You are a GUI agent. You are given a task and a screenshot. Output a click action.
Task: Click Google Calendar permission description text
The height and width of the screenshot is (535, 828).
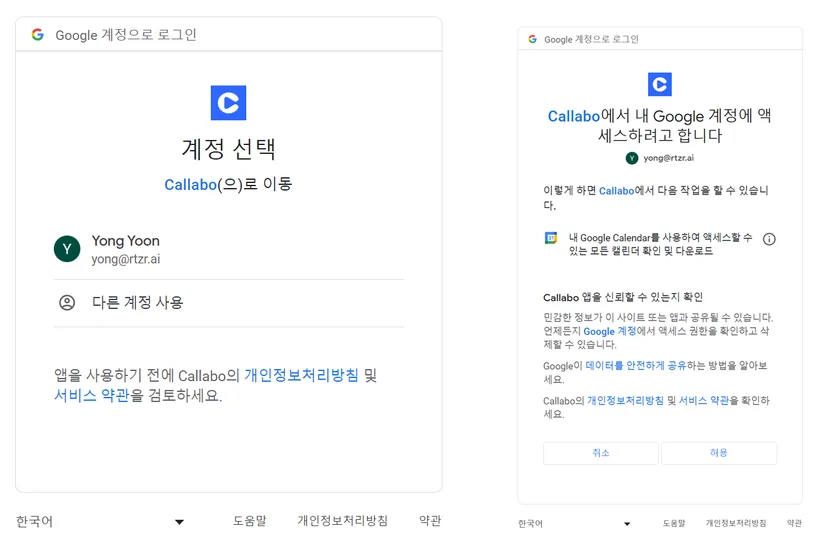point(660,244)
